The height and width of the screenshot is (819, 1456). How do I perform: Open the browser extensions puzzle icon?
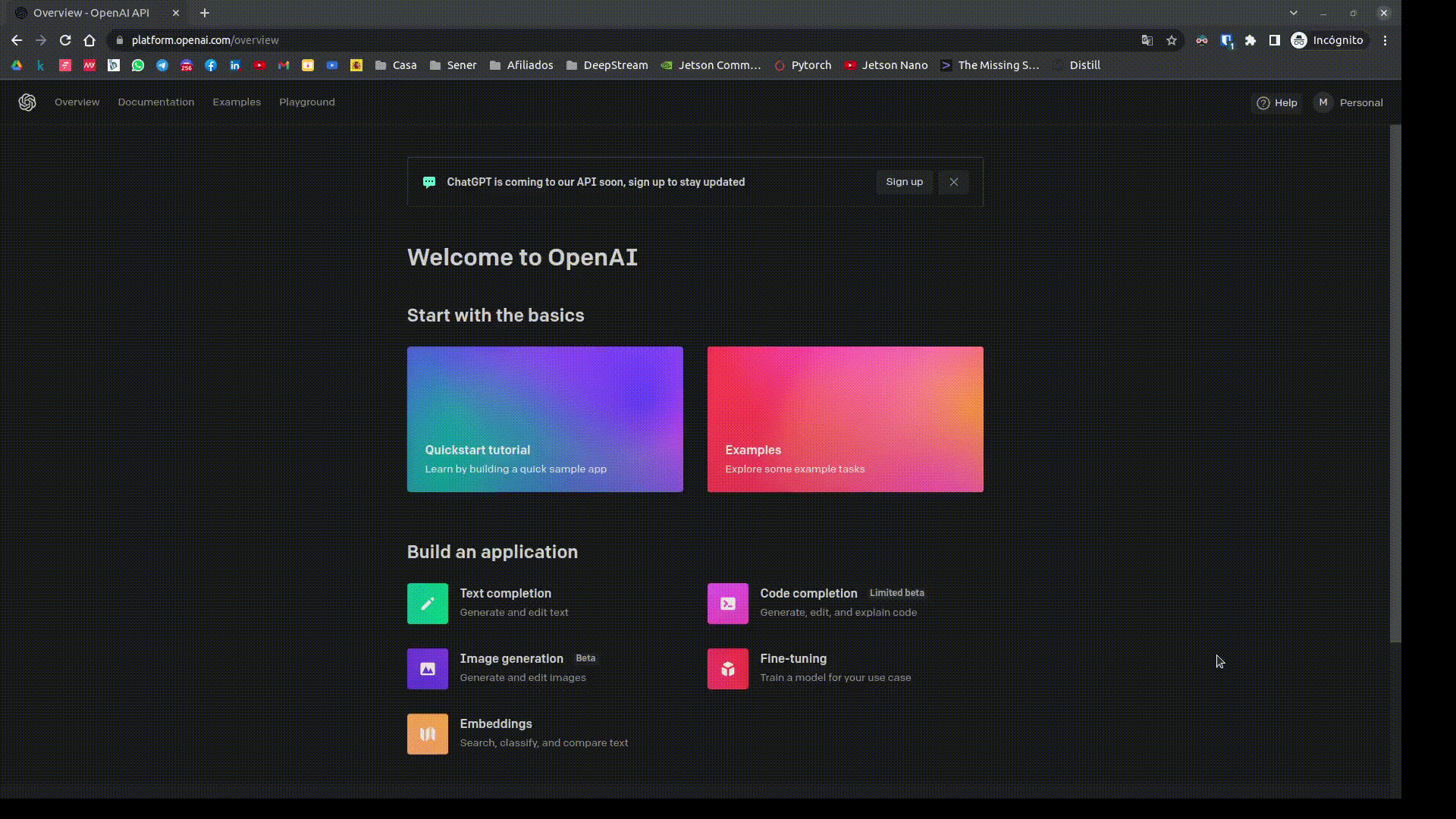(1250, 40)
